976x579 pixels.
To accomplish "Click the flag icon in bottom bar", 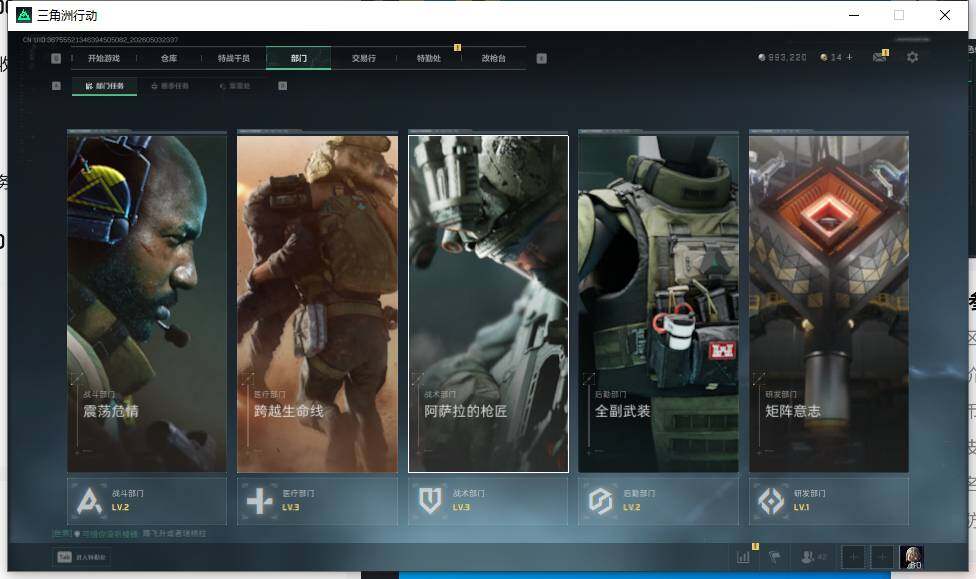I will (x=774, y=557).
